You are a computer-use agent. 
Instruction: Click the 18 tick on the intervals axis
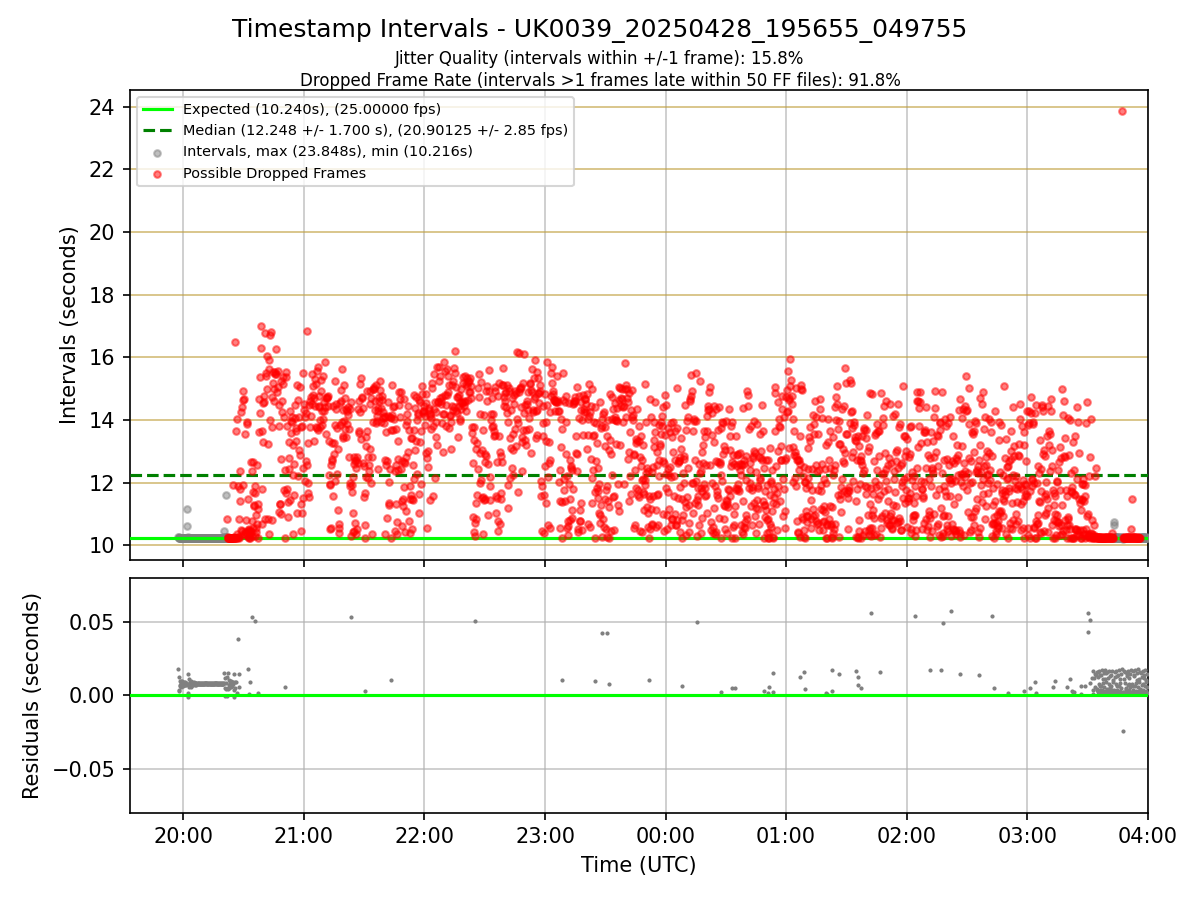[103, 295]
